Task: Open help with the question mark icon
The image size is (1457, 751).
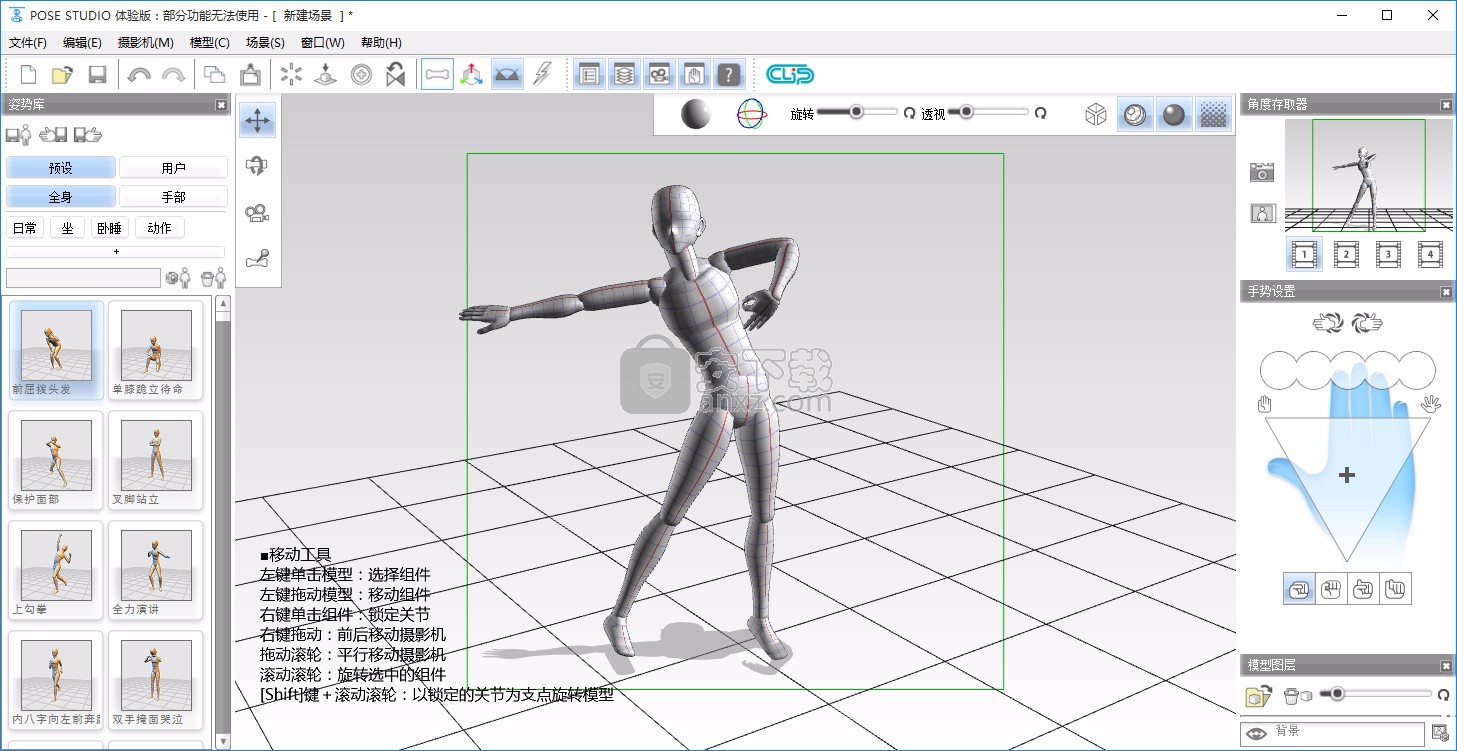Action: [730, 75]
